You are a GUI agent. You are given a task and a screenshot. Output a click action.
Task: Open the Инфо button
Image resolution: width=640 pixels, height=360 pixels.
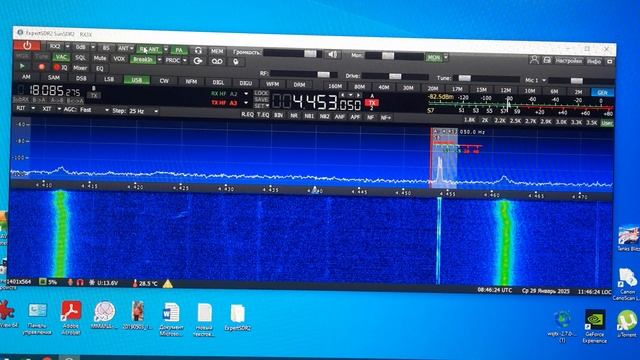[594, 61]
